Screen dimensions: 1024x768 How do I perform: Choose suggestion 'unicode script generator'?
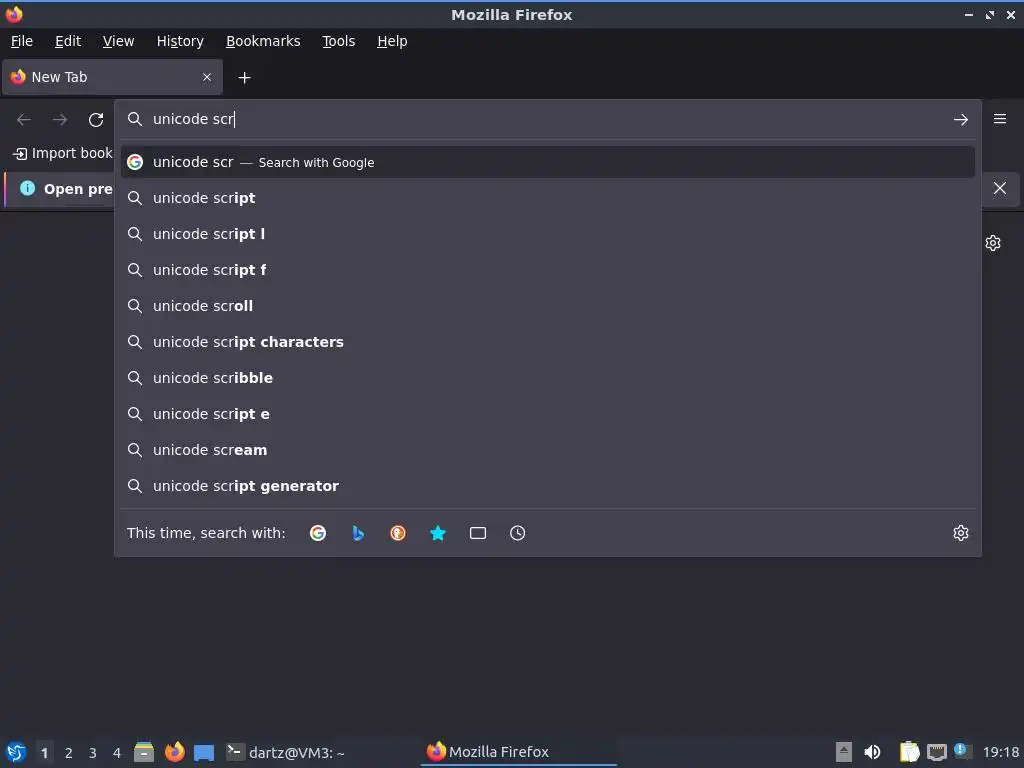point(547,485)
